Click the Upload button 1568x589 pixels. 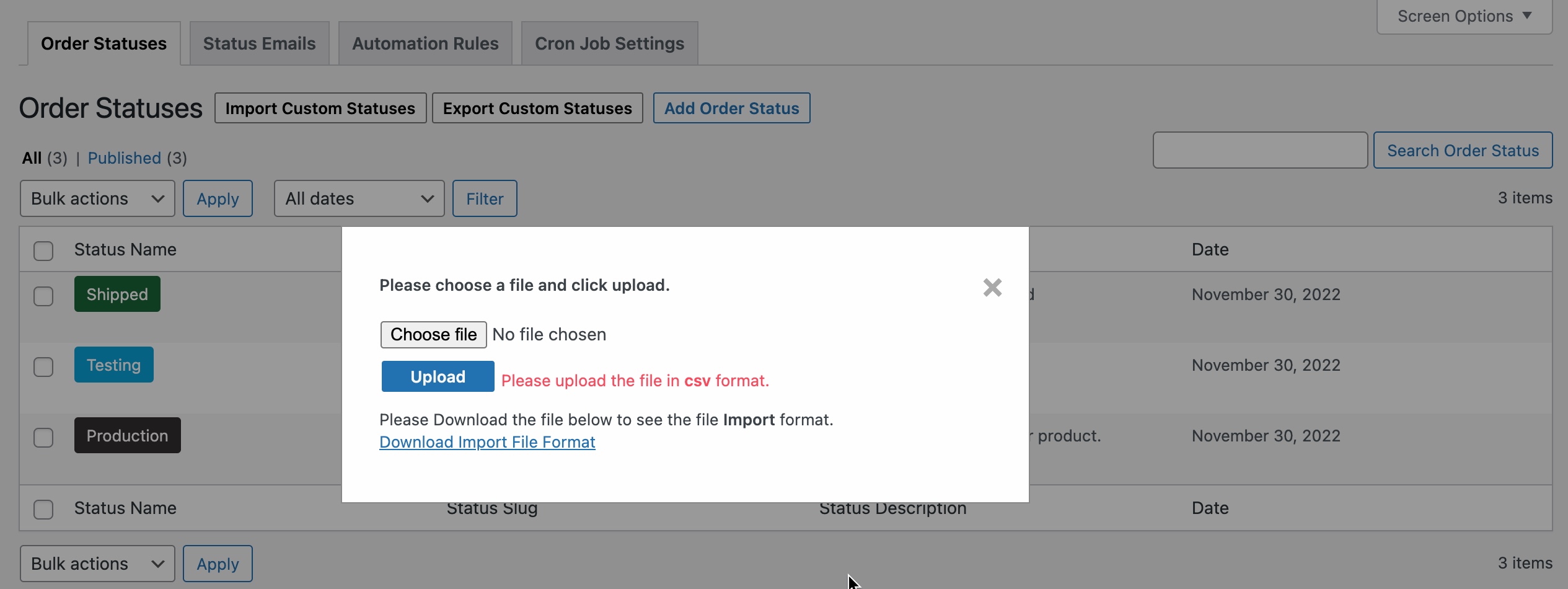pyautogui.click(x=438, y=376)
